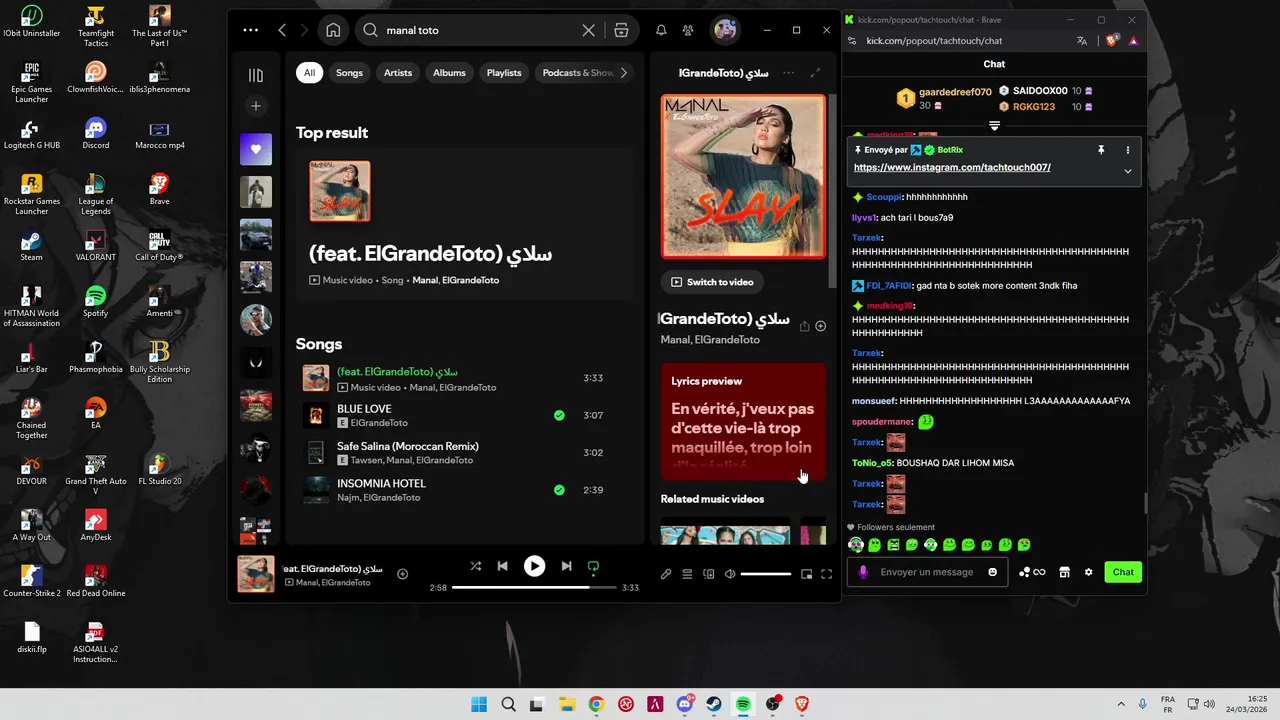
Task: Click the Envoyer un message field
Action: 927,572
